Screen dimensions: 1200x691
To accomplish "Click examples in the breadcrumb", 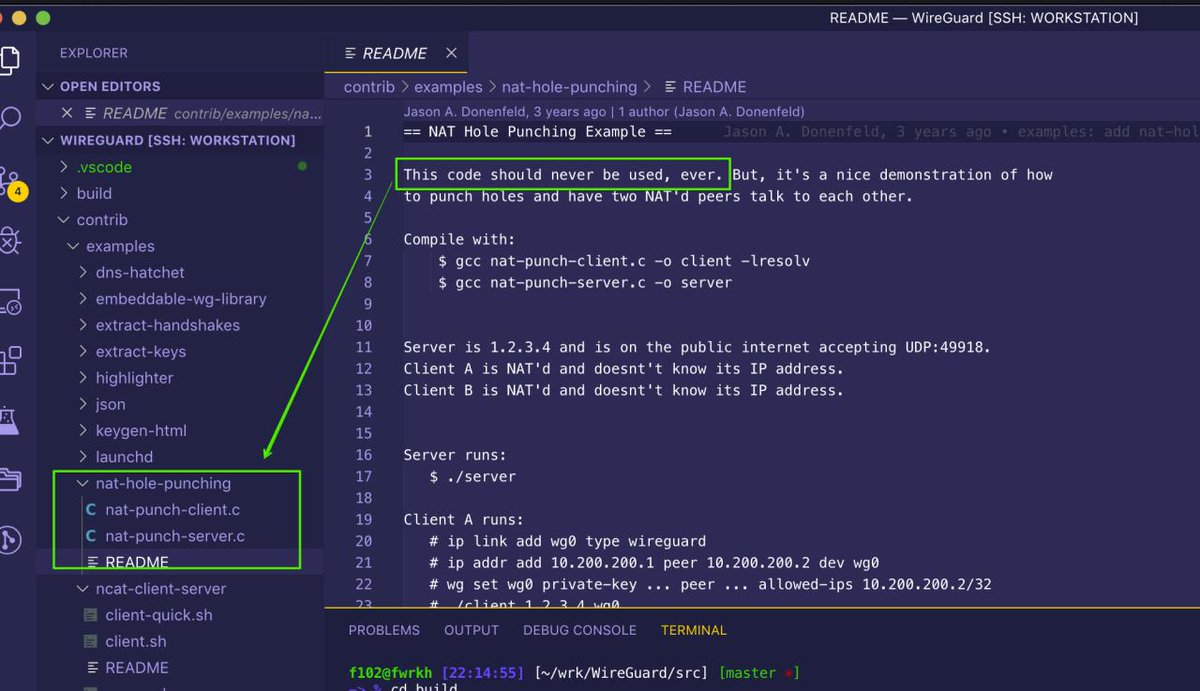I will [449, 87].
